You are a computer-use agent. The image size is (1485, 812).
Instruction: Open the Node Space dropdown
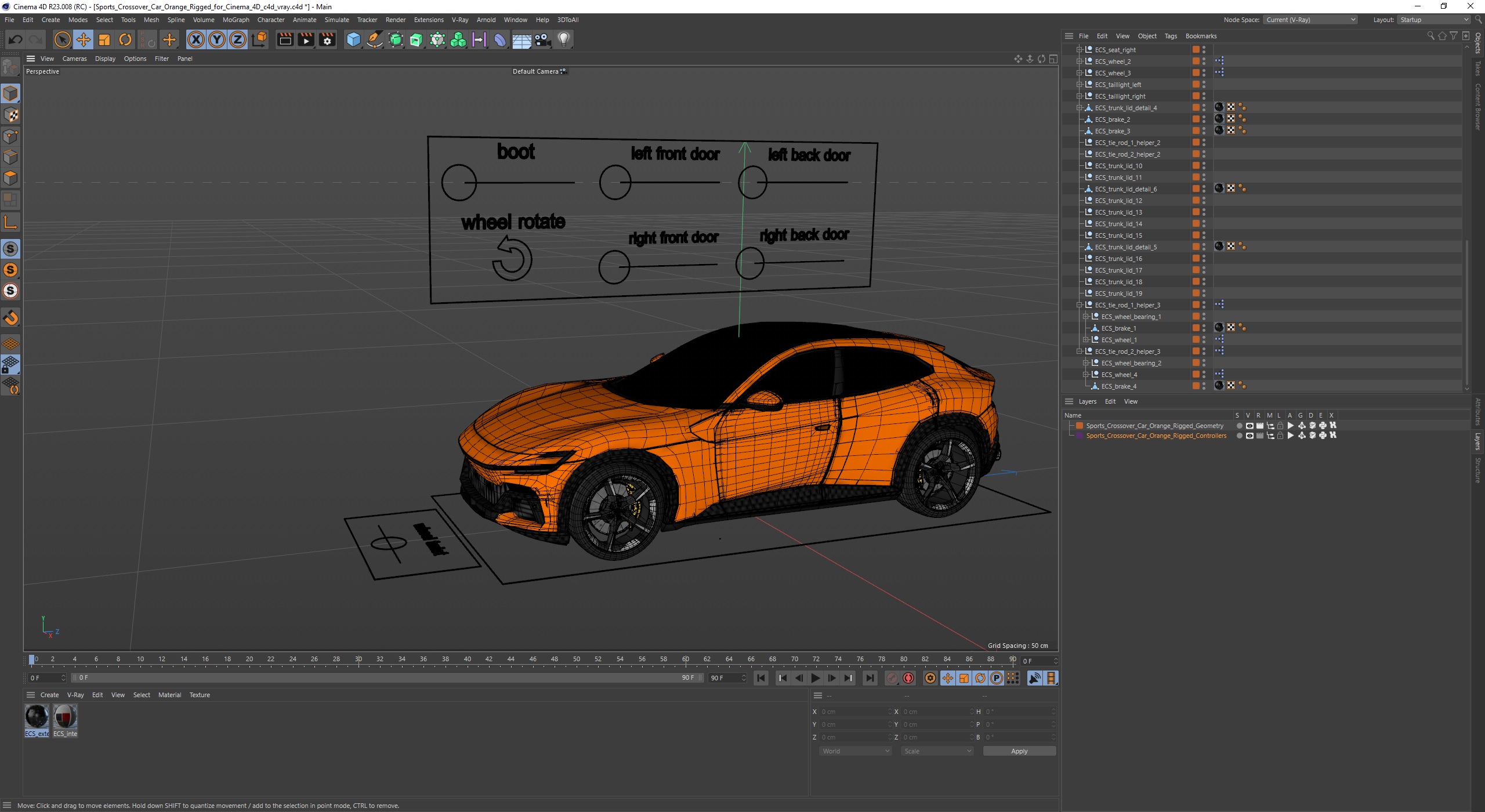(1310, 20)
